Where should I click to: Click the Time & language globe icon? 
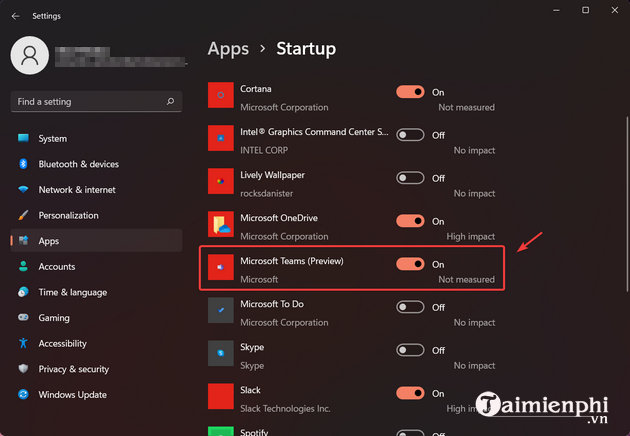(x=23, y=292)
